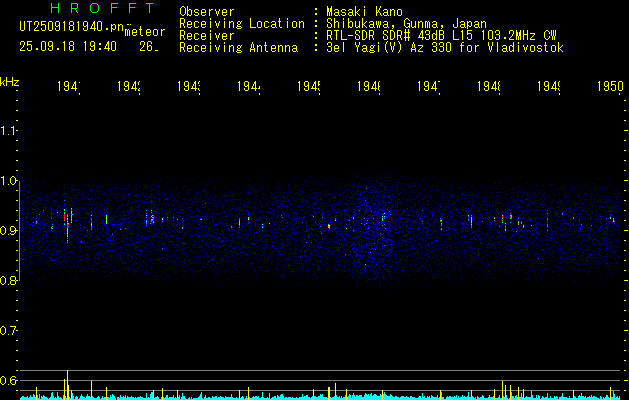Viewport: 629px width, 400px height.
Task: Click the green HROFFT title text
Action: coord(102,8)
